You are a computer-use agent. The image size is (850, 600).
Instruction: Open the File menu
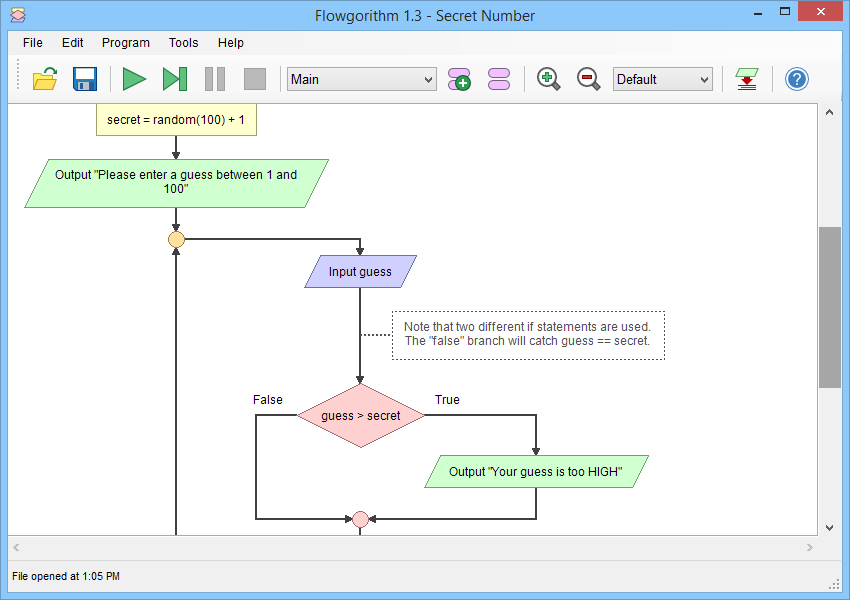click(33, 43)
